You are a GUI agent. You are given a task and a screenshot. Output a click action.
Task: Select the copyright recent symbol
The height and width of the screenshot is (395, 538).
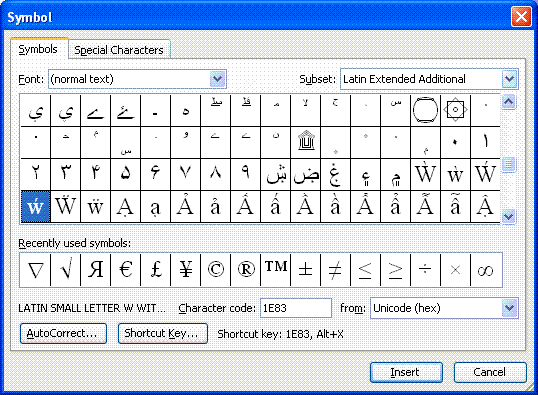coord(215,270)
